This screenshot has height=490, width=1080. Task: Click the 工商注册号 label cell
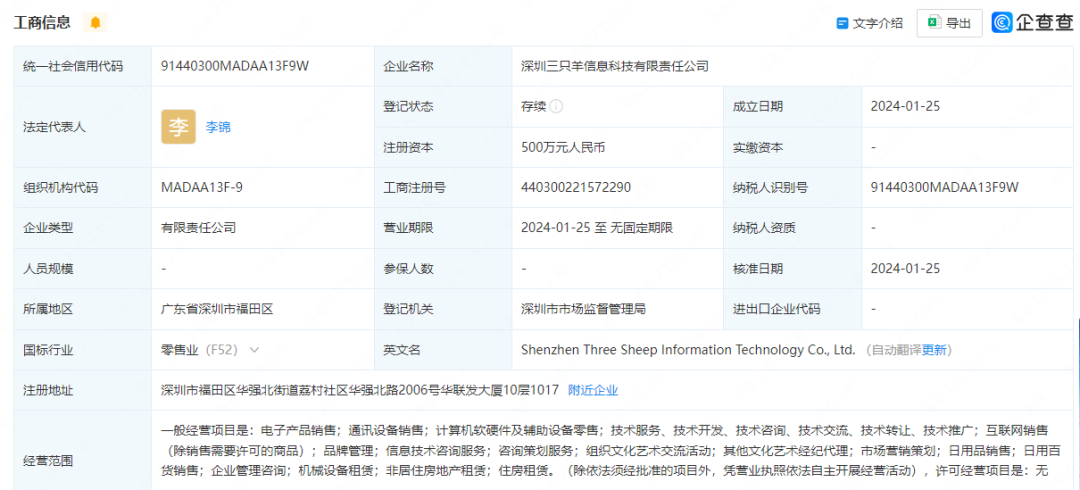pyautogui.click(x=443, y=187)
